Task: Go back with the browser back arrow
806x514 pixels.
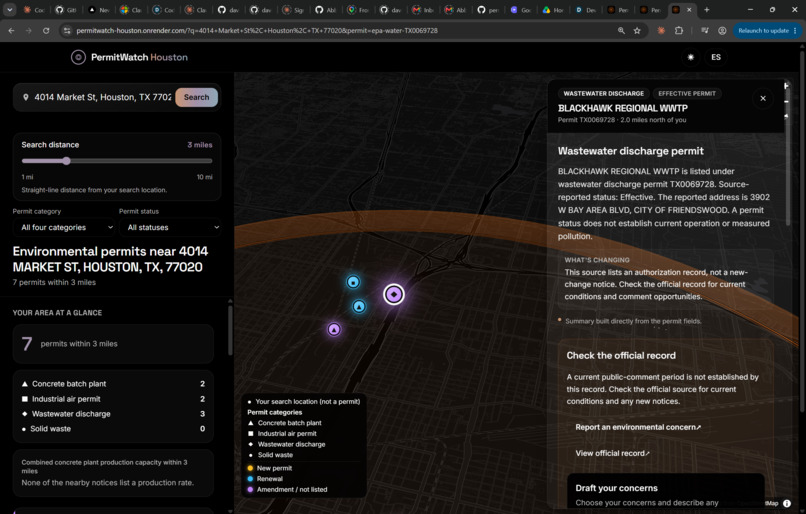Action: point(11,31)
